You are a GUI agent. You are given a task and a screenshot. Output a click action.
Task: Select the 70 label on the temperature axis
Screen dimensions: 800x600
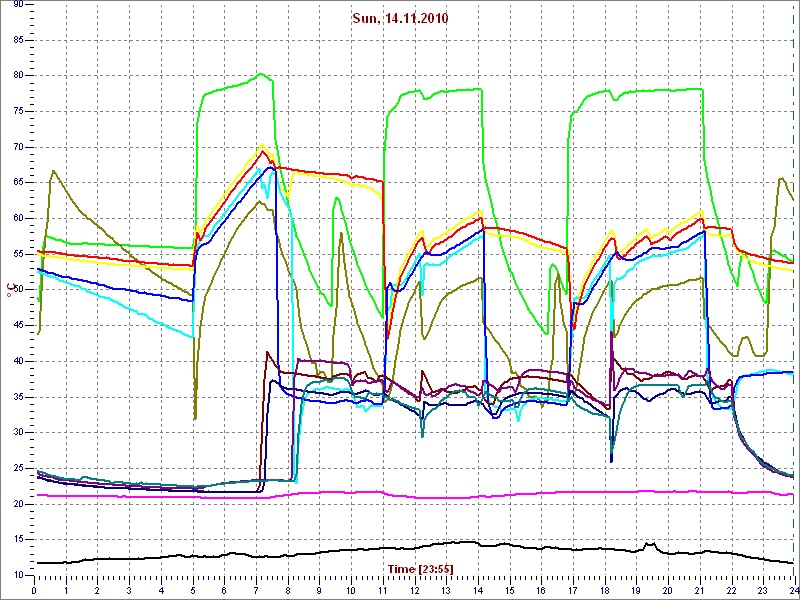17,147
